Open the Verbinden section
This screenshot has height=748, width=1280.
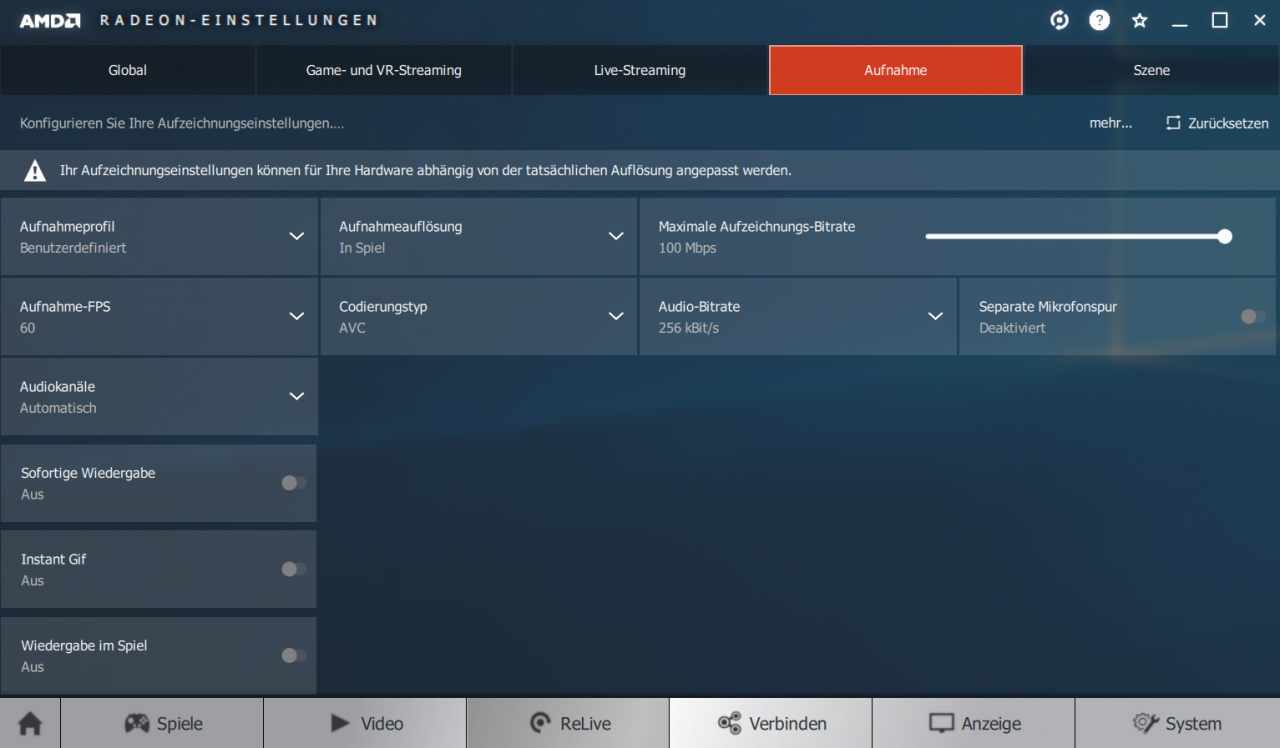coord(771,724)
